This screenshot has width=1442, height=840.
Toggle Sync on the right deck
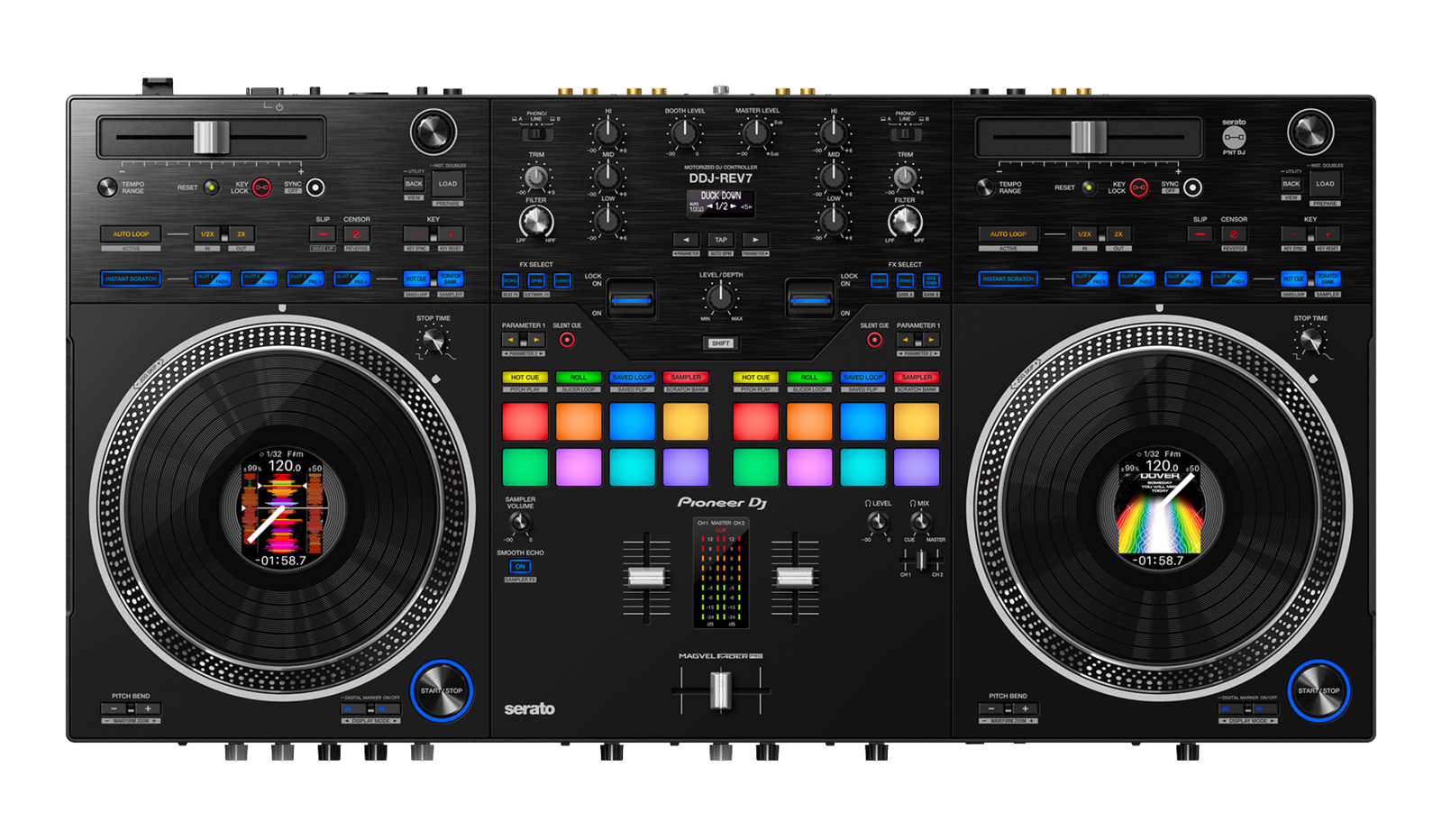coord(1192,187)
